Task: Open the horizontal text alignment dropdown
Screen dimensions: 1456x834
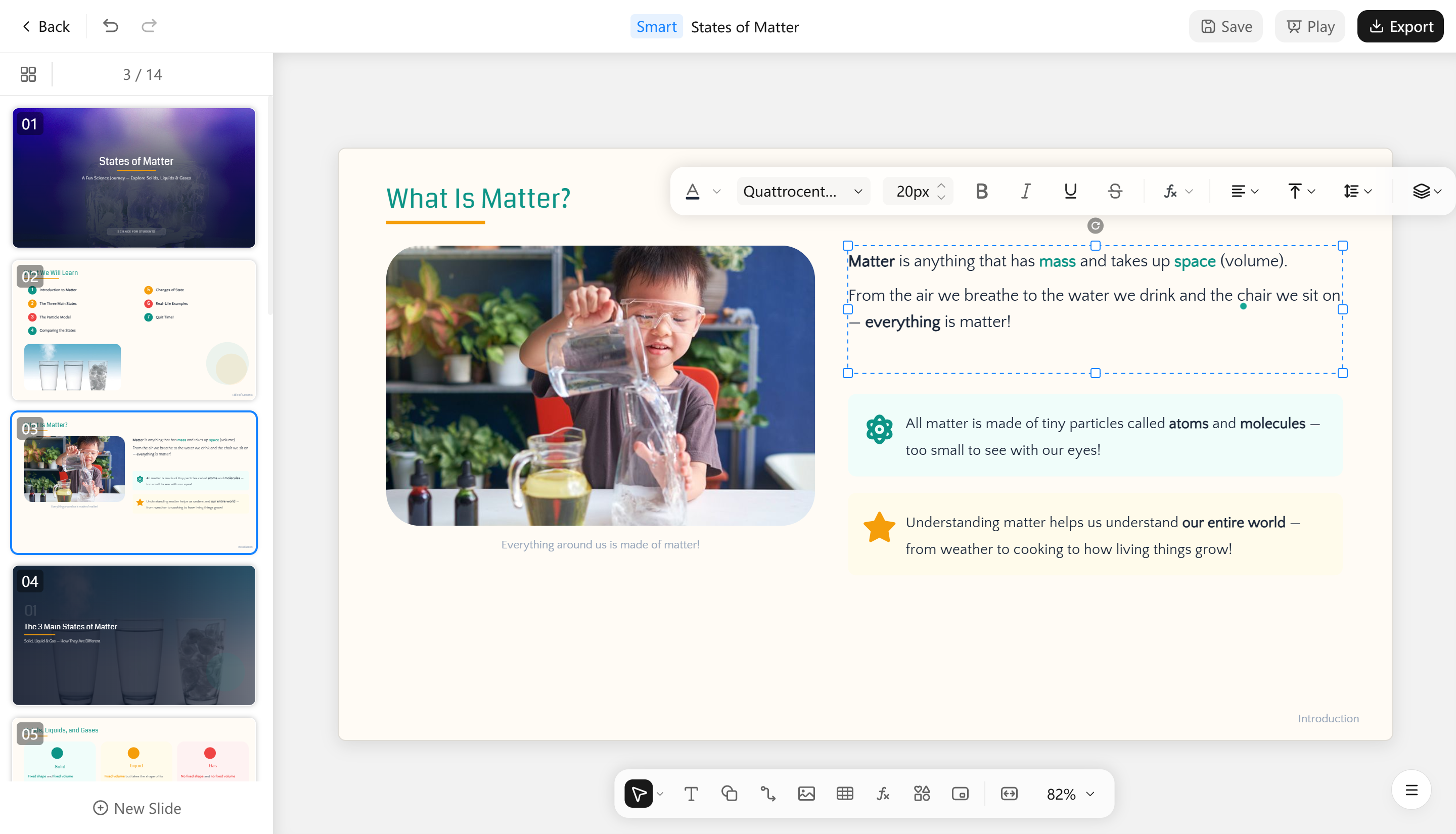Action: point(1245,192)
